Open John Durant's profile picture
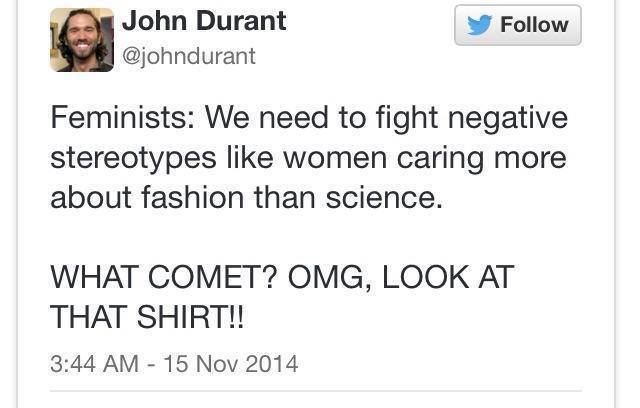The height and width of the screenshot is (408, 640). pyautogui.click(x=82, y=40)
